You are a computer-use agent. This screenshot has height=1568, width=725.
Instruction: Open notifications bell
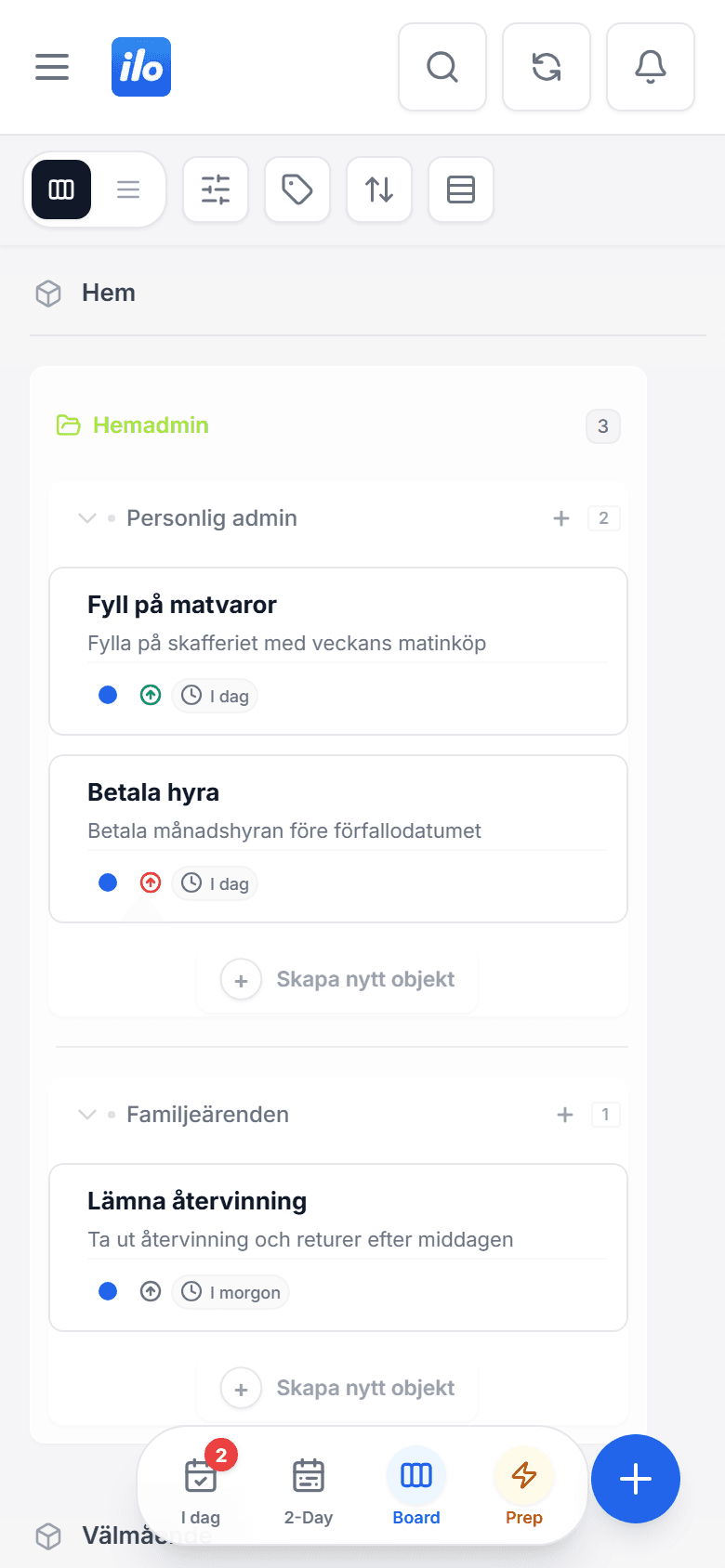pyautogui.click(x=651, y=67)
